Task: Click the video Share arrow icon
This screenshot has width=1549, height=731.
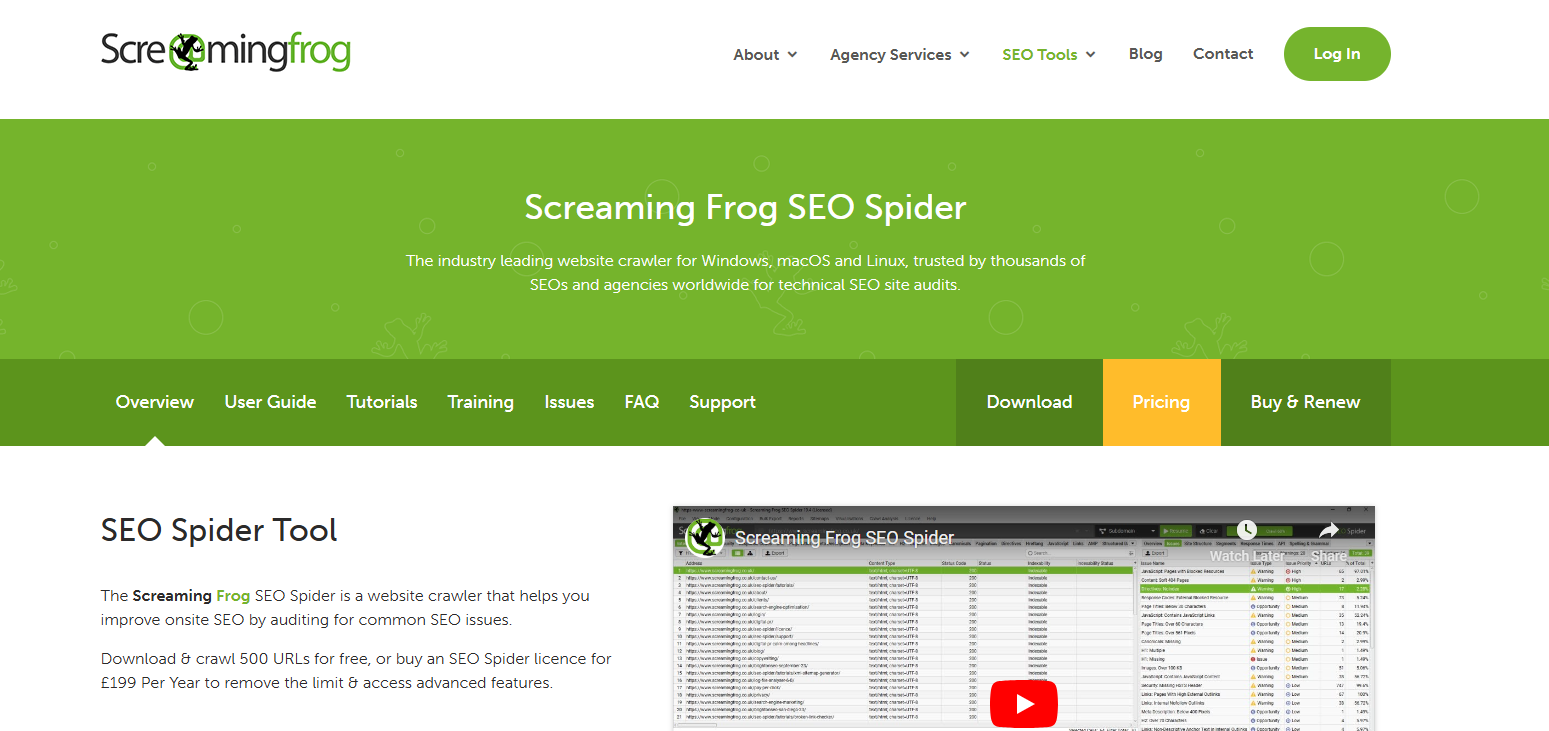Action: point(1329,531)
